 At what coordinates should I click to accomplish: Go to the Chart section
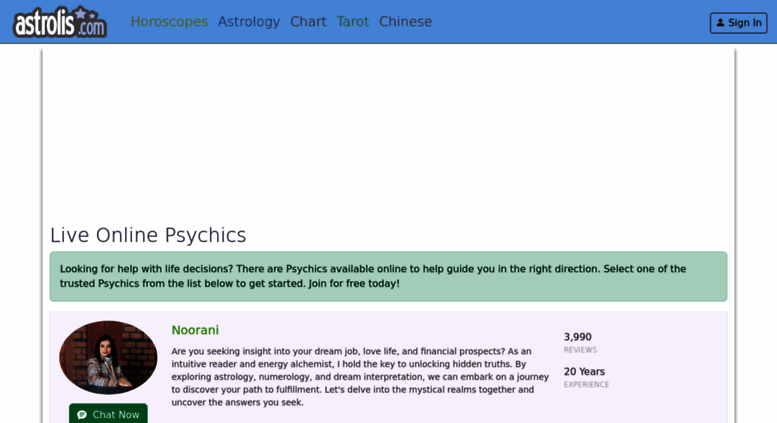(x=308, y=22)
